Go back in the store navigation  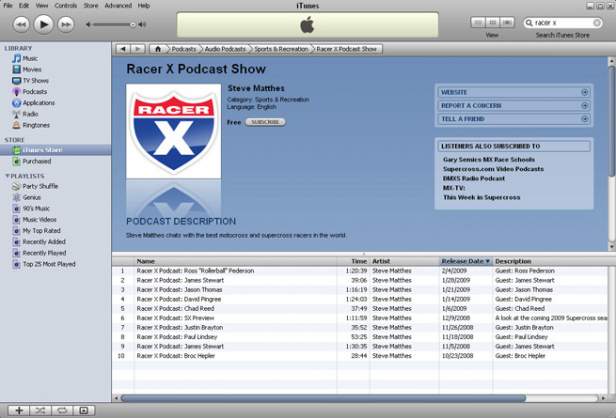pos(123,49)
